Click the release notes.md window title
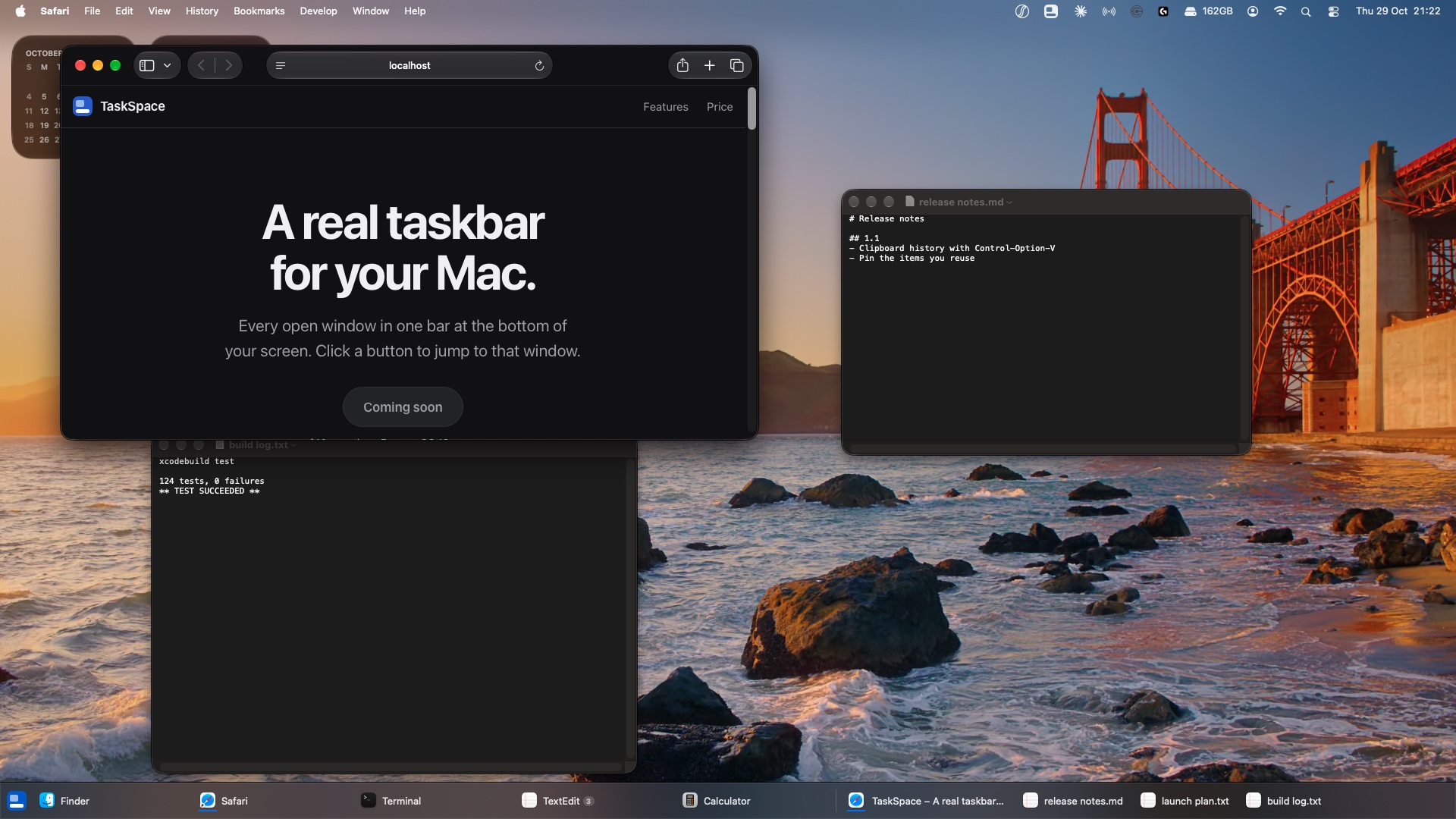The image size is (1456, 819). [x=961, y=202]
